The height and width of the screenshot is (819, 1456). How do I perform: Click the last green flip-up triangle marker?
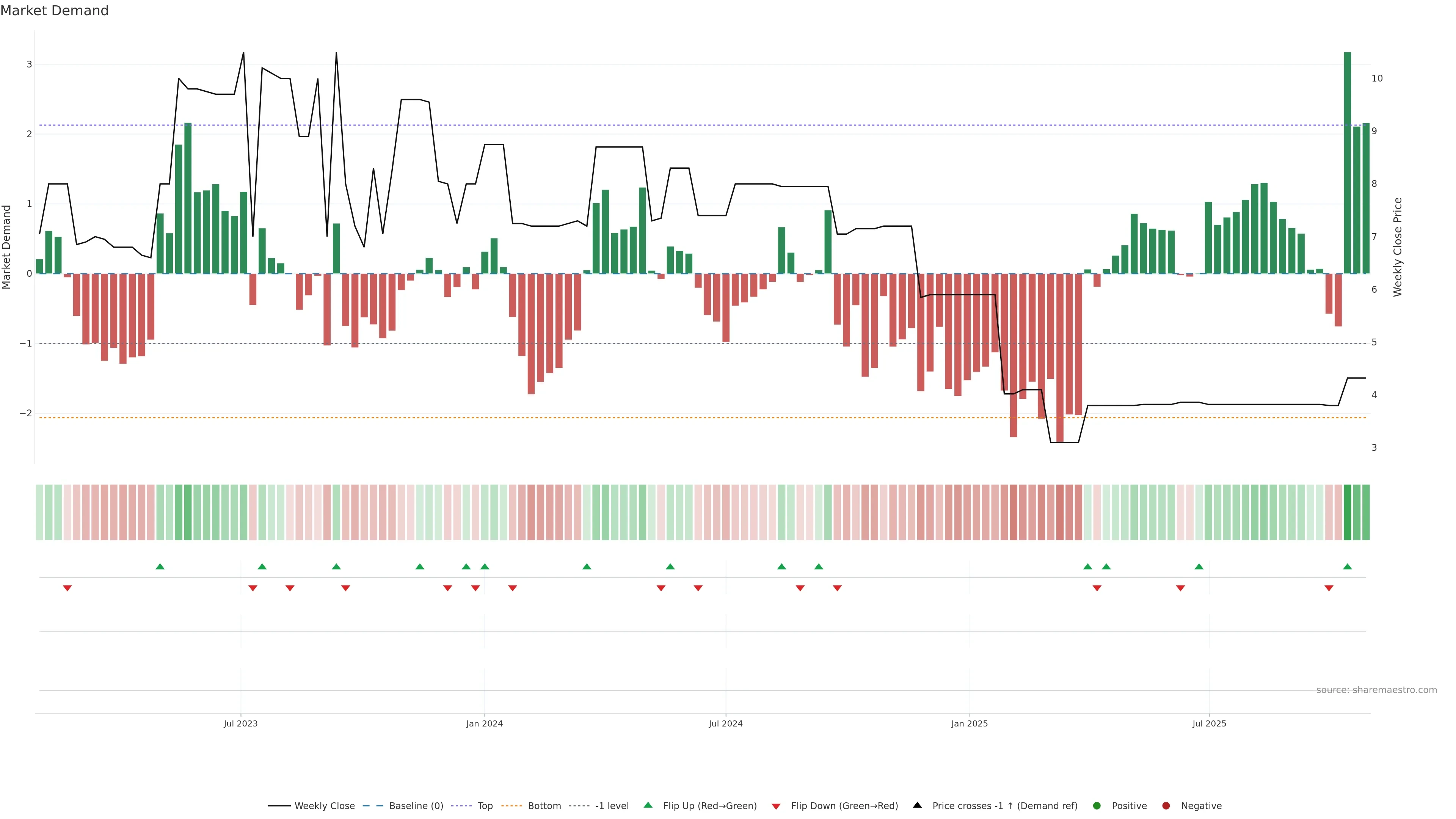(1348, 567)
